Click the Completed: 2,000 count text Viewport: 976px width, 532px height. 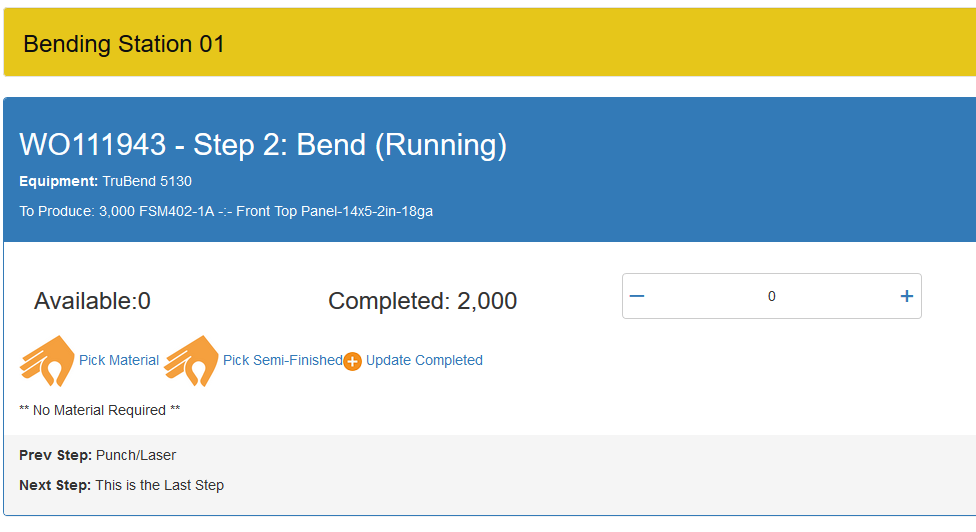[422, 301]
